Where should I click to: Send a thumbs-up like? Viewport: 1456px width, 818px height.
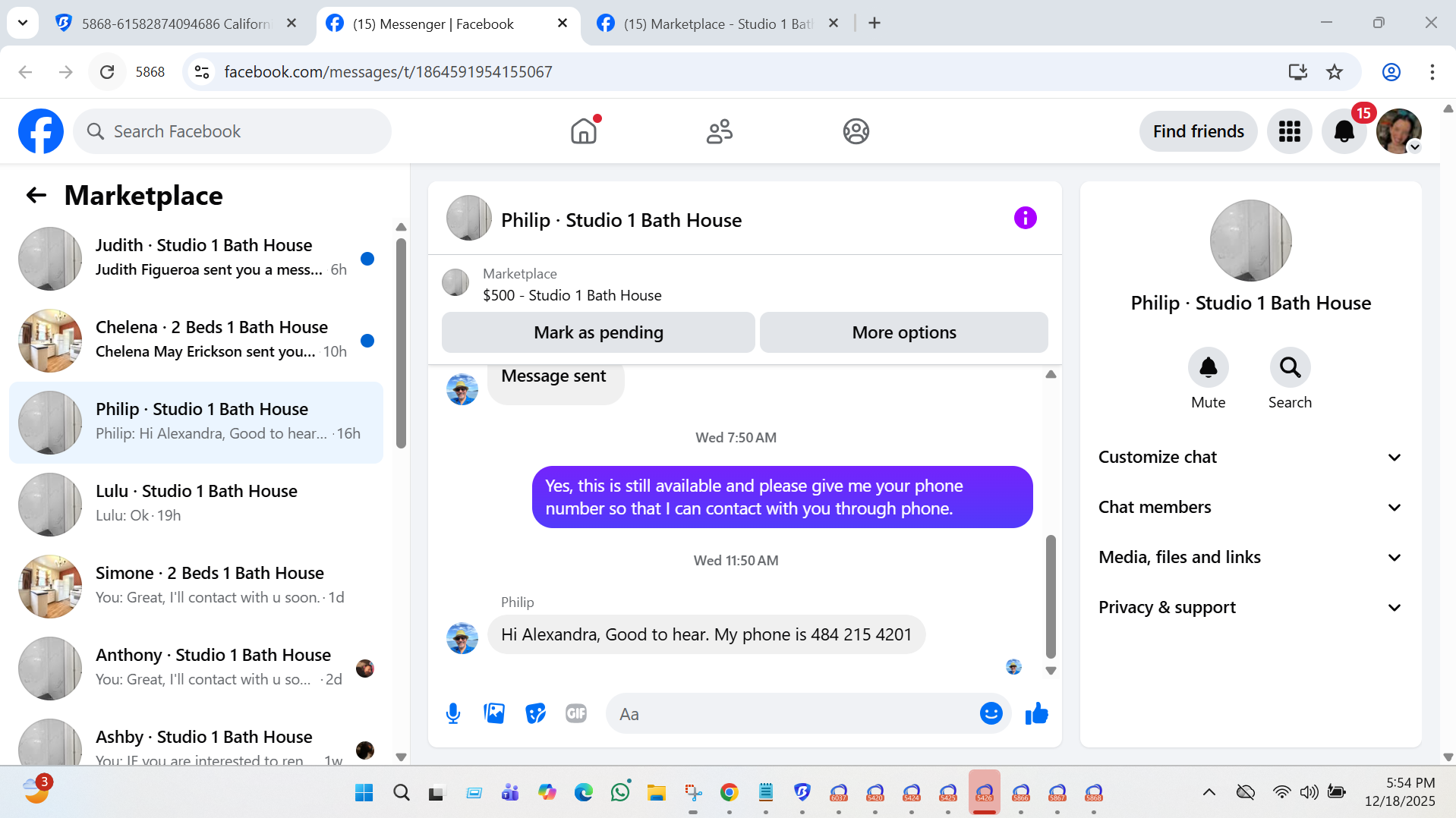point(1036,714)
